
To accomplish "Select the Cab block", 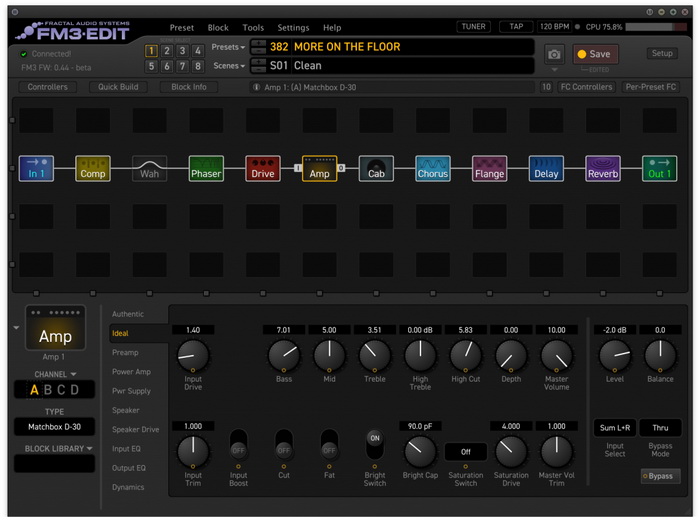I will (376, 168).
